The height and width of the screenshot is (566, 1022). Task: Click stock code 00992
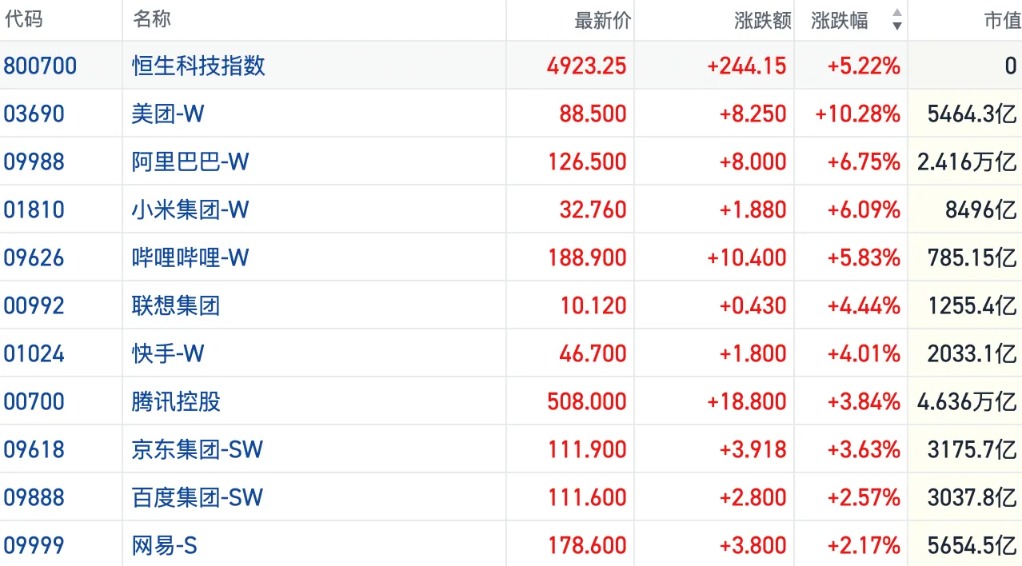pyautogui.click(x=34, y=306)
